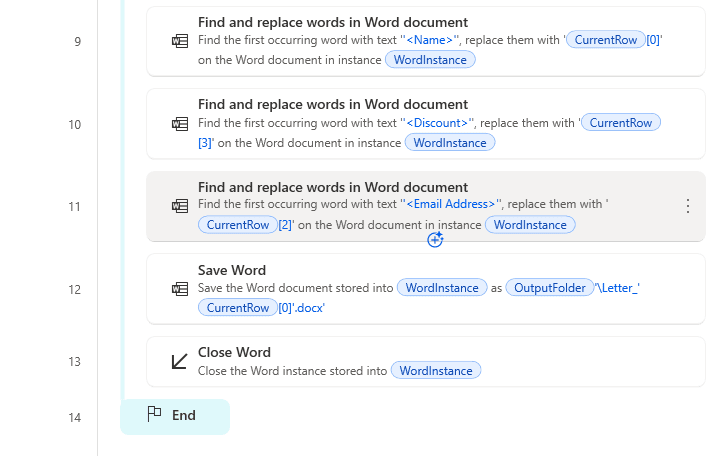
Task: Click Word icon on step 9 action
Action: tap(180, 41)
